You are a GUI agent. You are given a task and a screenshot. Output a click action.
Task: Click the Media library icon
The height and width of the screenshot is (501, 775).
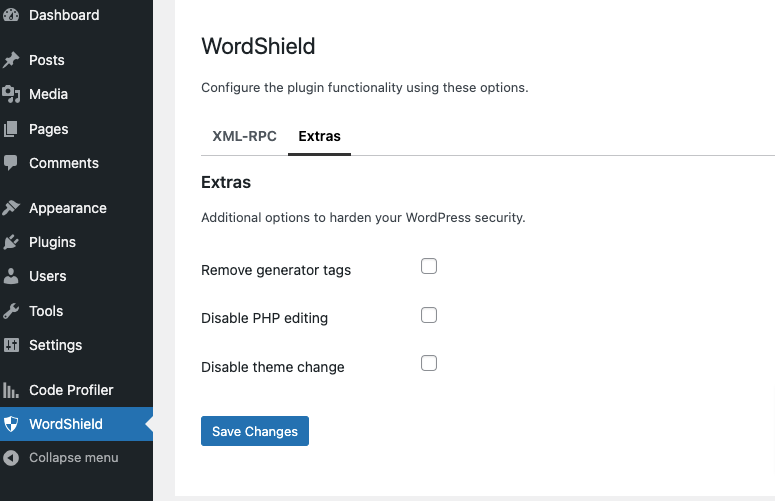tap(11, 94)
